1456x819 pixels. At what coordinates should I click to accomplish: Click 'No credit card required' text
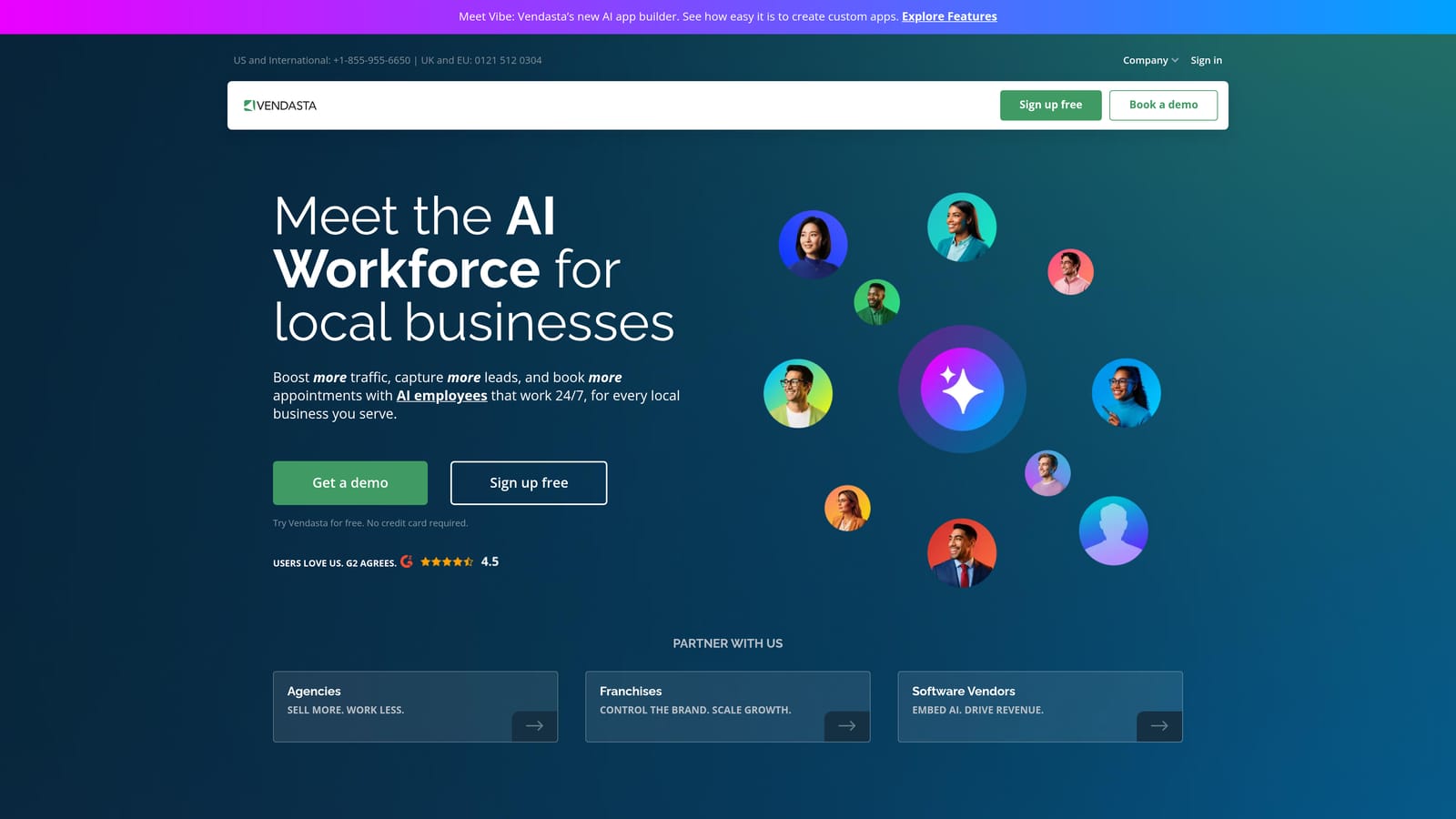(x=417, y=523)
